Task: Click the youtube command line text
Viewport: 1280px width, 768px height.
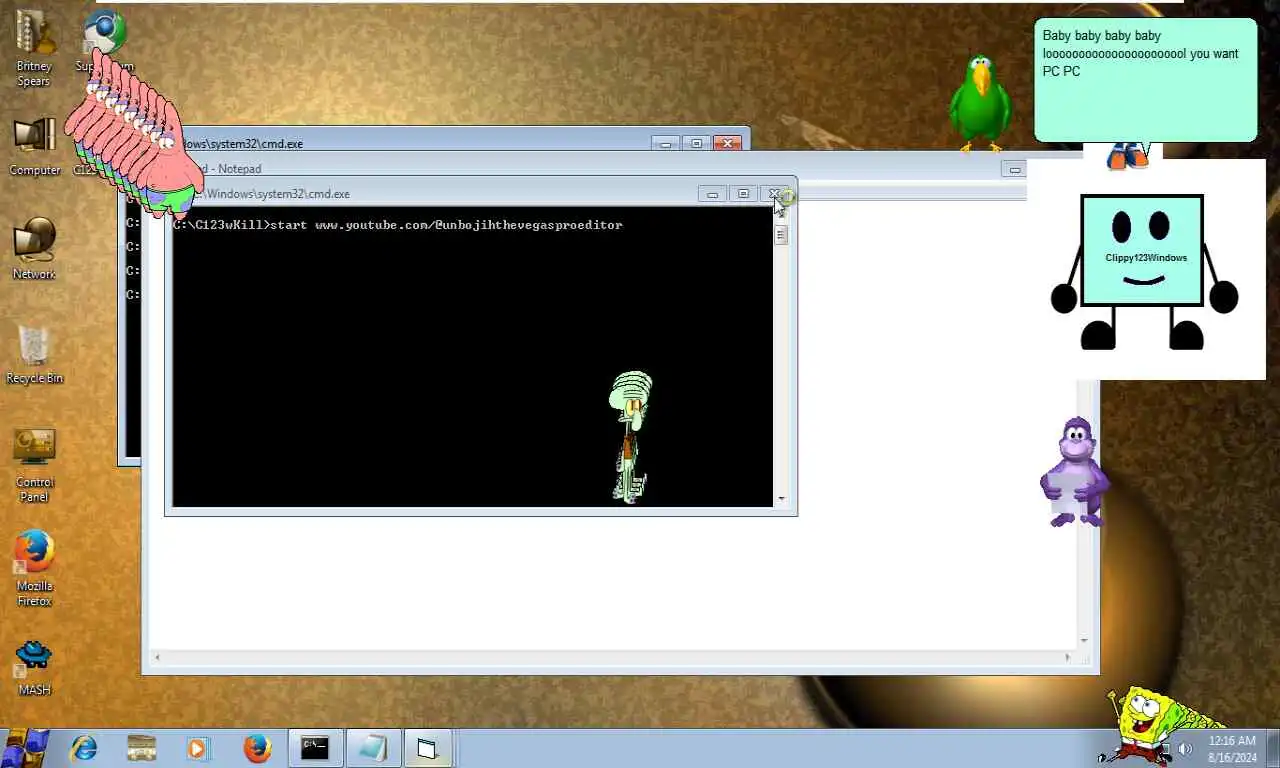Action: coord(398,225)
